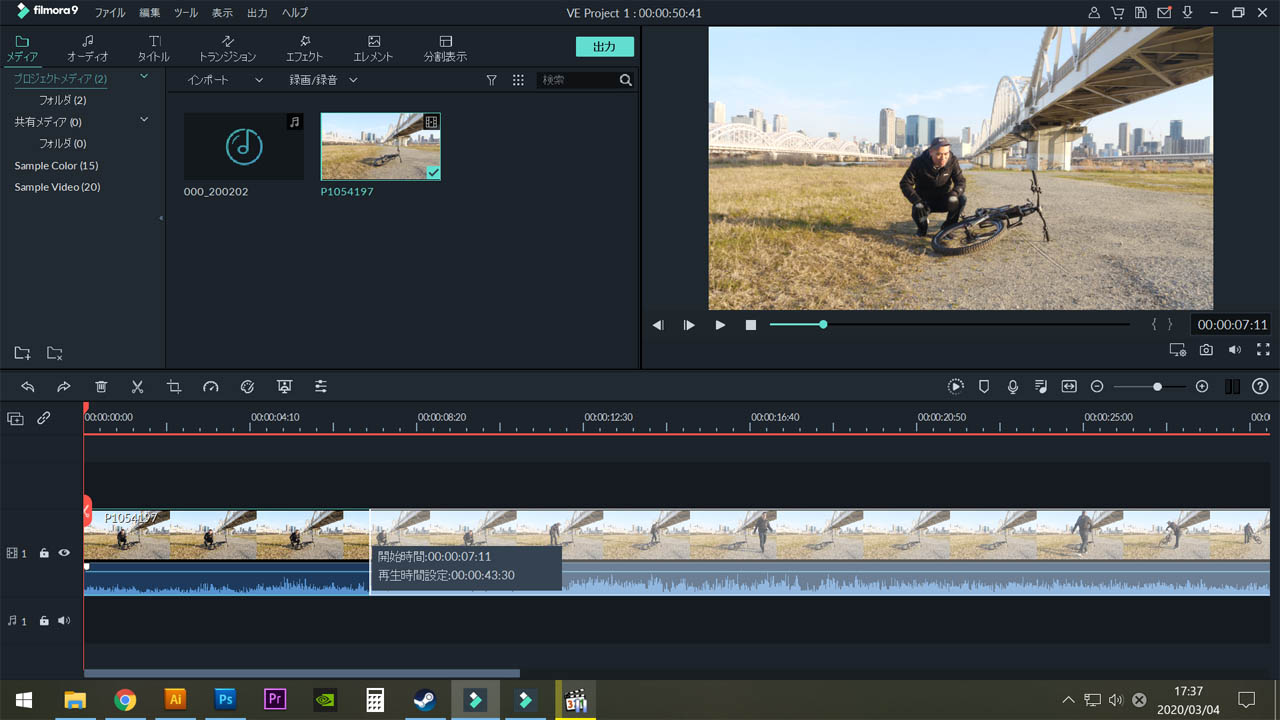Click the save project icon in title bar
The width and height of the screenshot is (1280, 720).
point(1140,13)
